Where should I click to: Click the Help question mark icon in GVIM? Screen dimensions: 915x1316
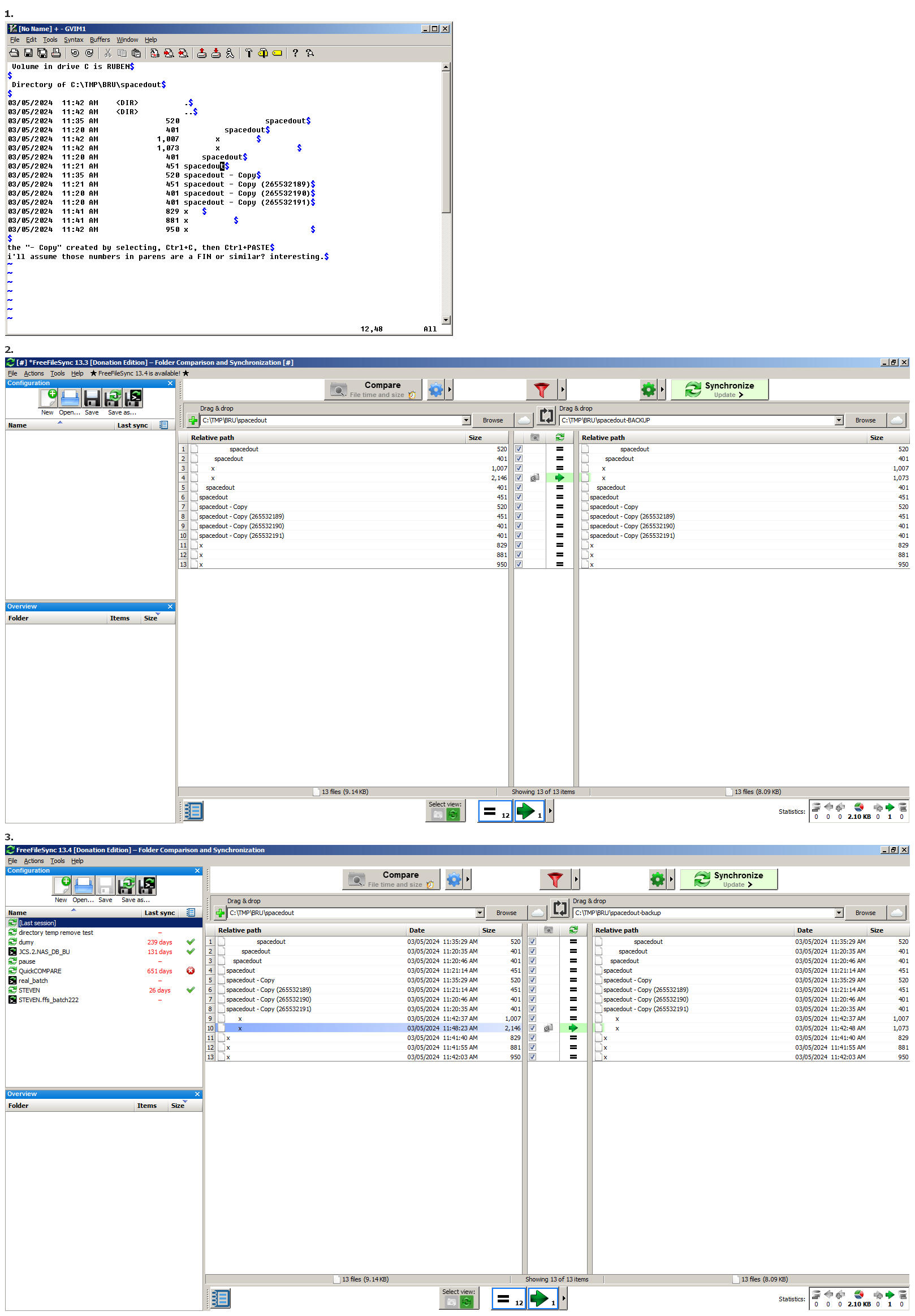295,53
